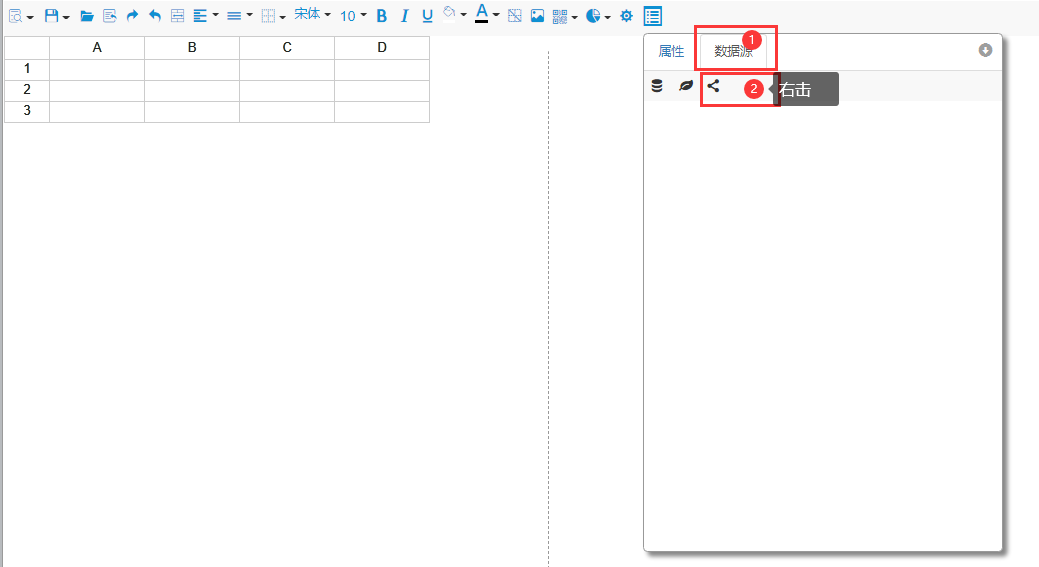This screenshot has height=567, width=1039.
Task: Expand the vertical alignment dropdown arrow
Action: (249, 15)
